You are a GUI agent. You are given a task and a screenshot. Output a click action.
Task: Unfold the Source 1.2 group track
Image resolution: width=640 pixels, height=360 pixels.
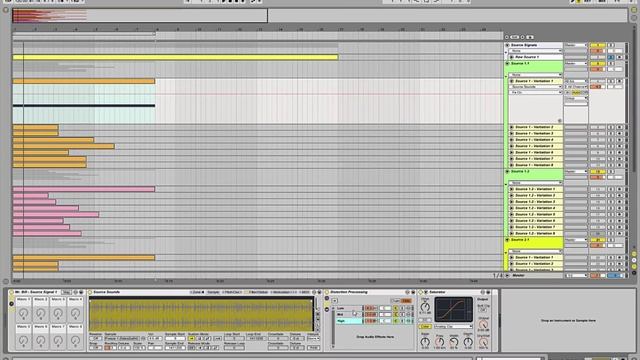507,172
